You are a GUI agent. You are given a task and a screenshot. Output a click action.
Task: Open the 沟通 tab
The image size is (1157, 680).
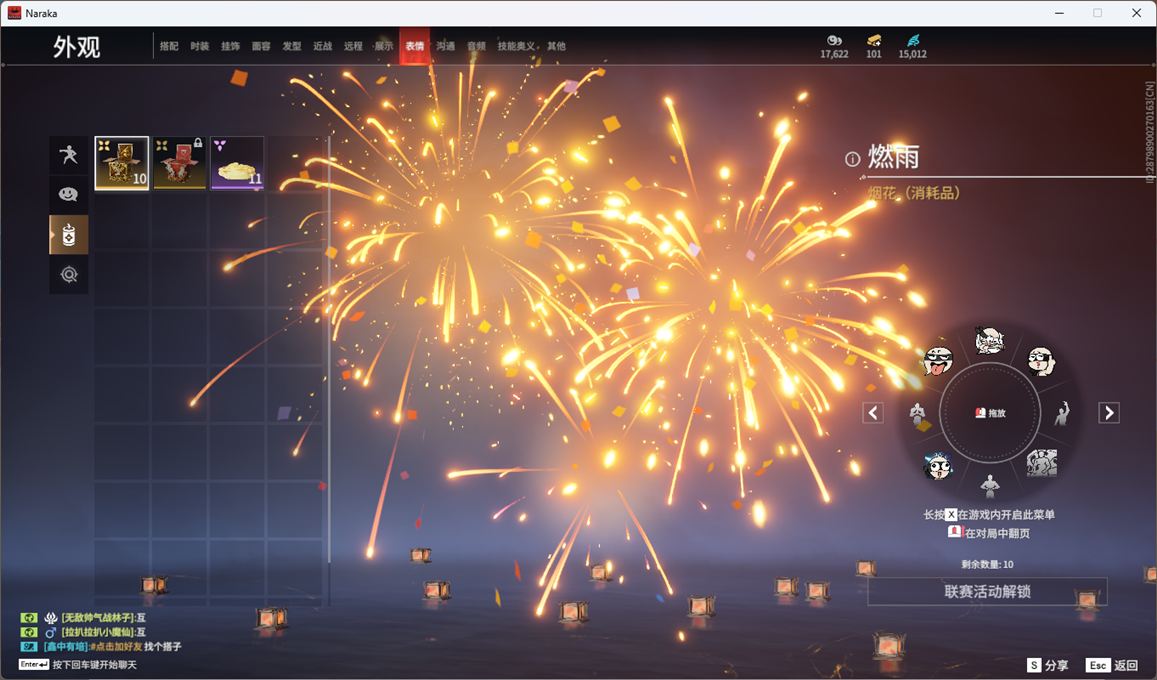[x=445, y=46]
